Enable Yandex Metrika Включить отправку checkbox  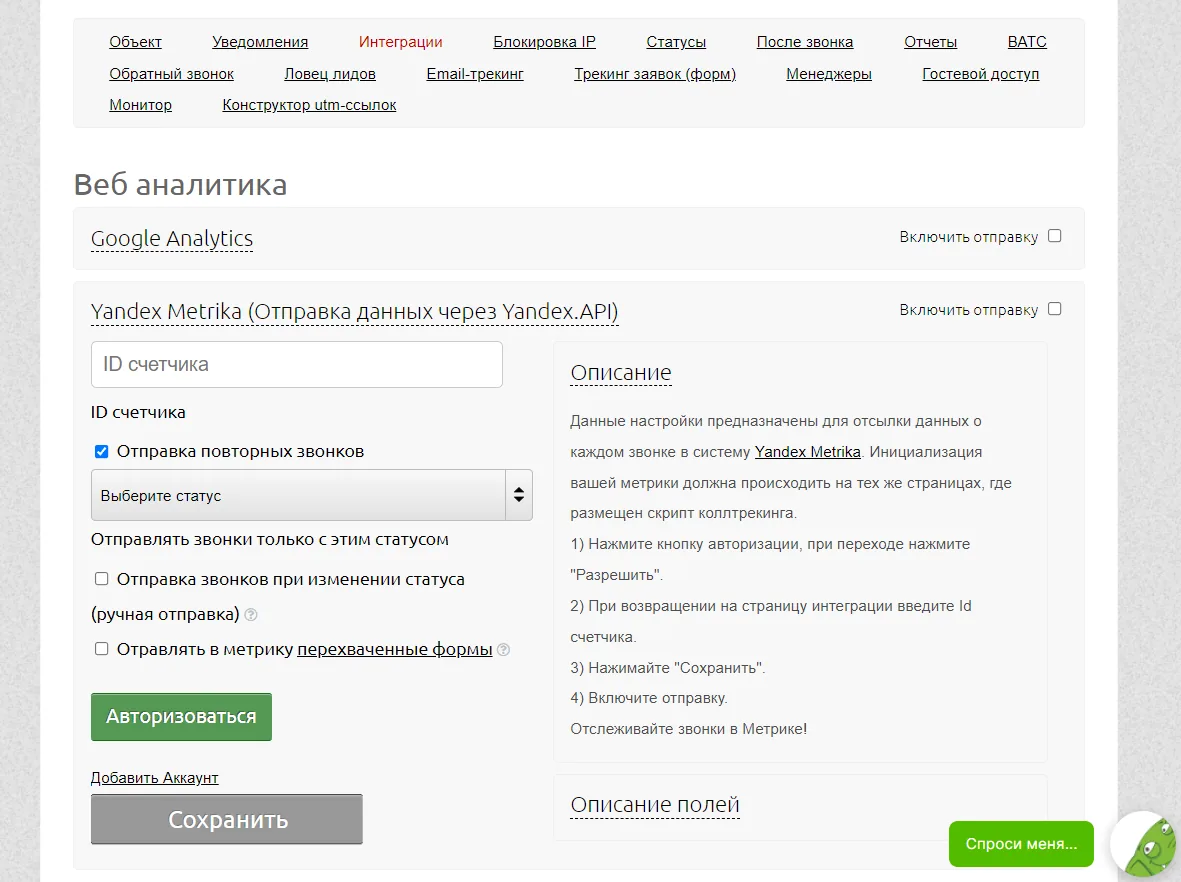[1054, 309]
